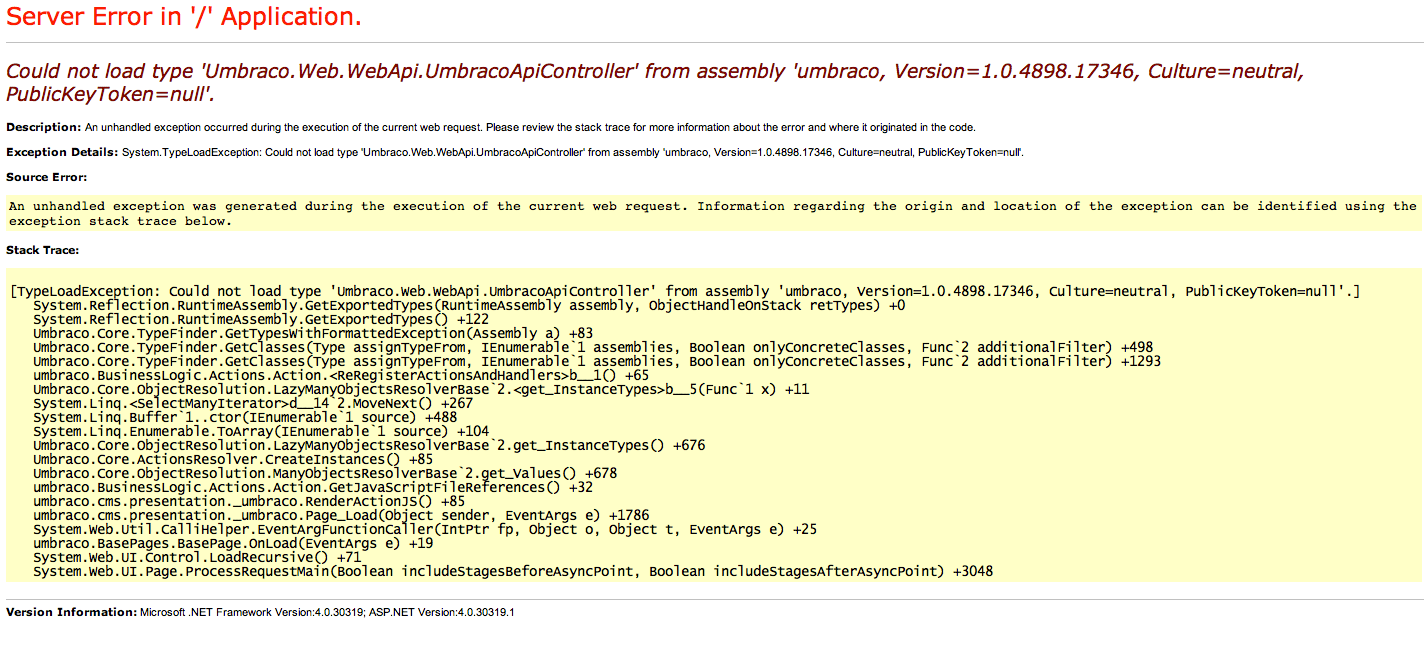Click the "TypeFinder.GetClasses" line ending +1293
The width and height of the screenshot is (1426, 664).
(597, 361)
